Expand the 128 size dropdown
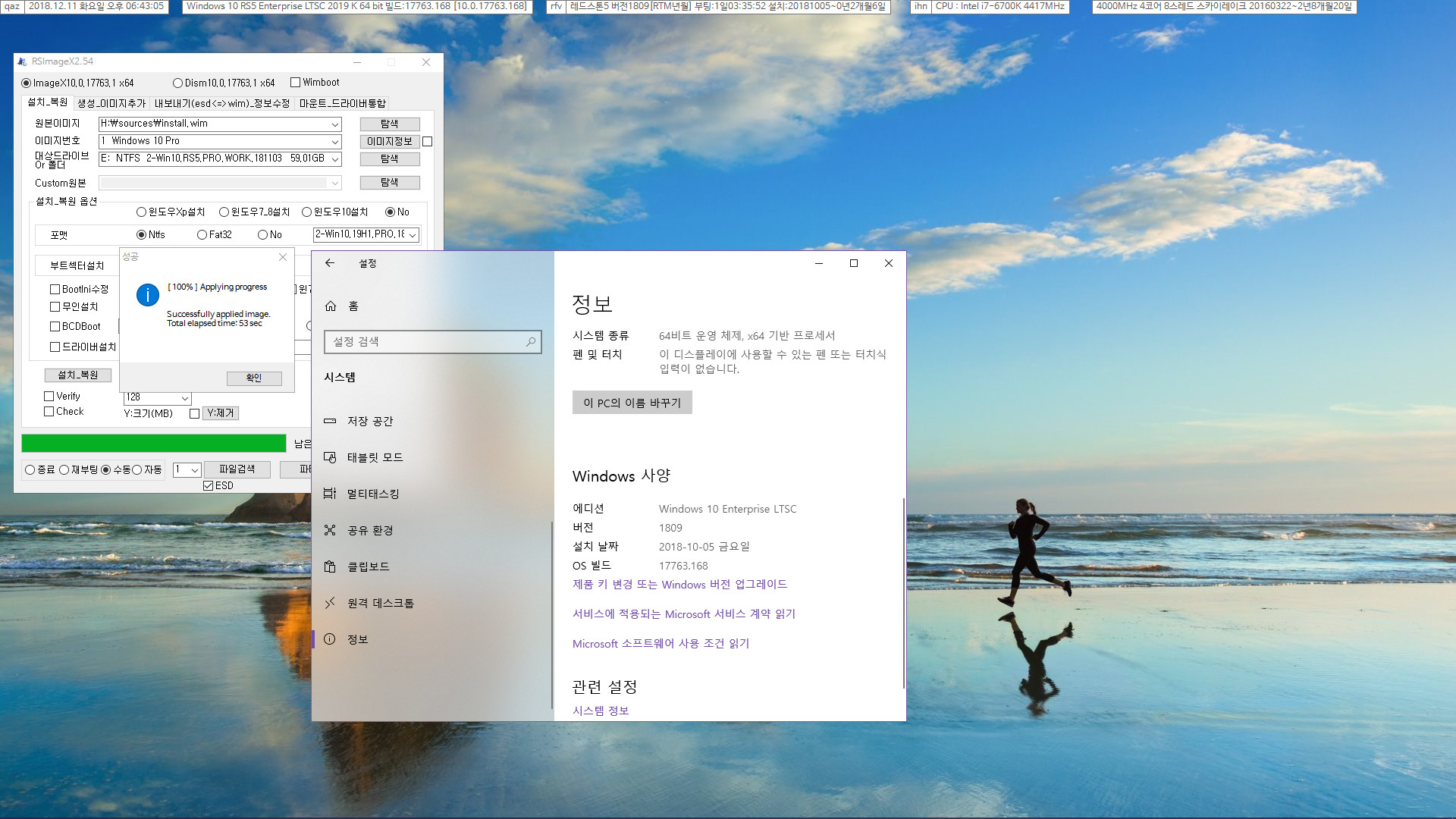 pos(184,398)
